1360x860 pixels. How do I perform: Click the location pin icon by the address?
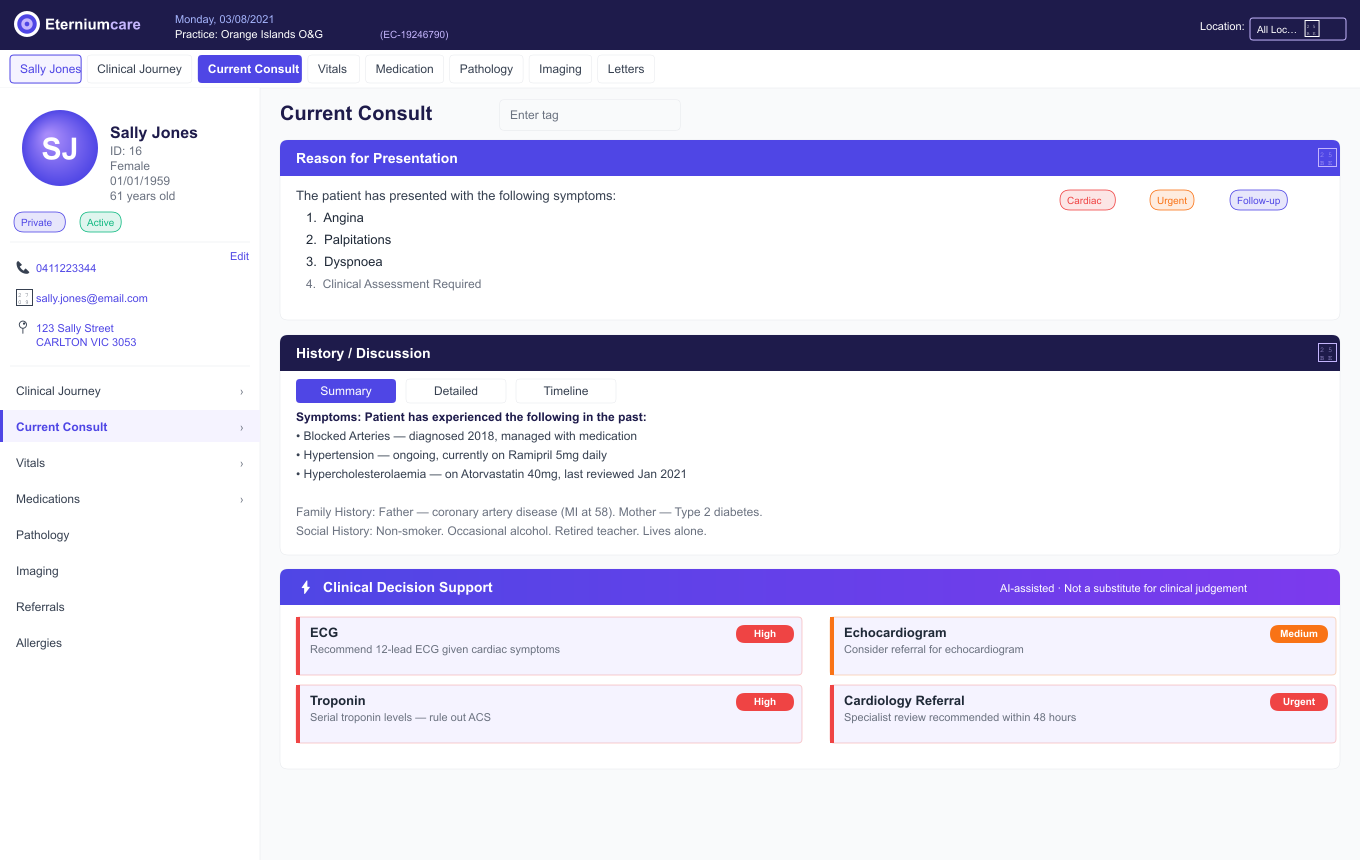coord(23,327)
